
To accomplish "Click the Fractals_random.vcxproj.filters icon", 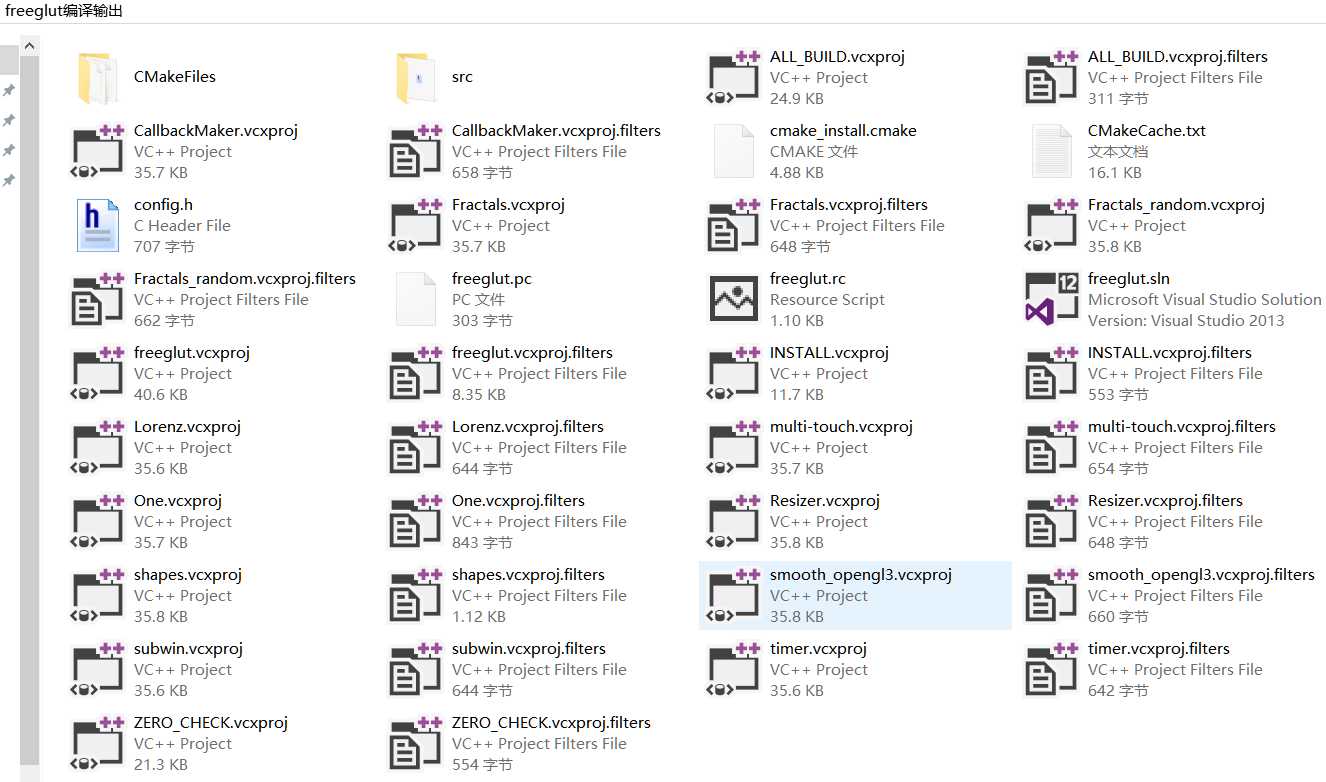I will (98, 300).
